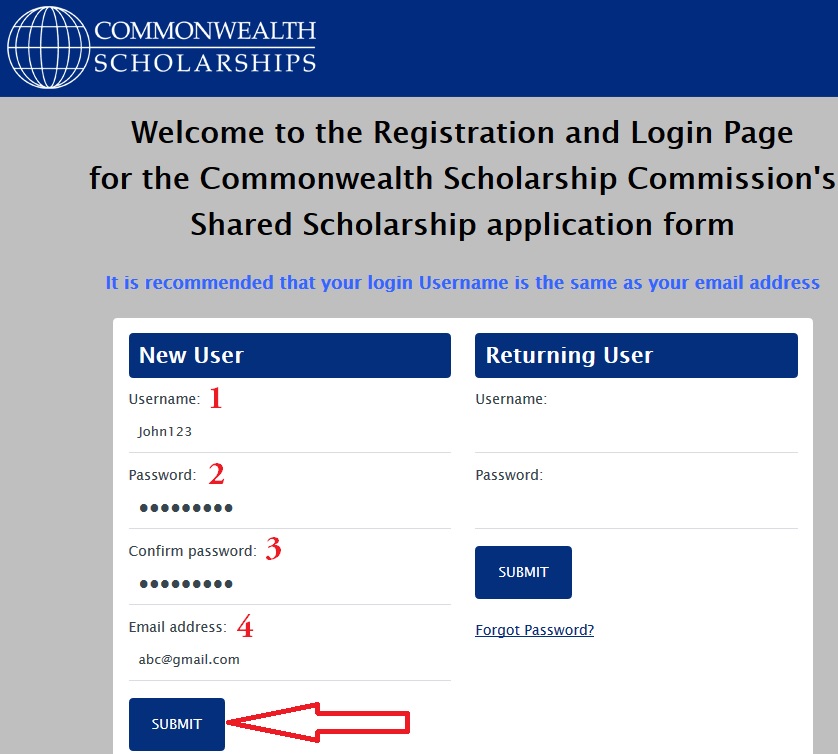Click the Returning User section header
The width and height of the screenshot is (838, 754).
(636, 356)
